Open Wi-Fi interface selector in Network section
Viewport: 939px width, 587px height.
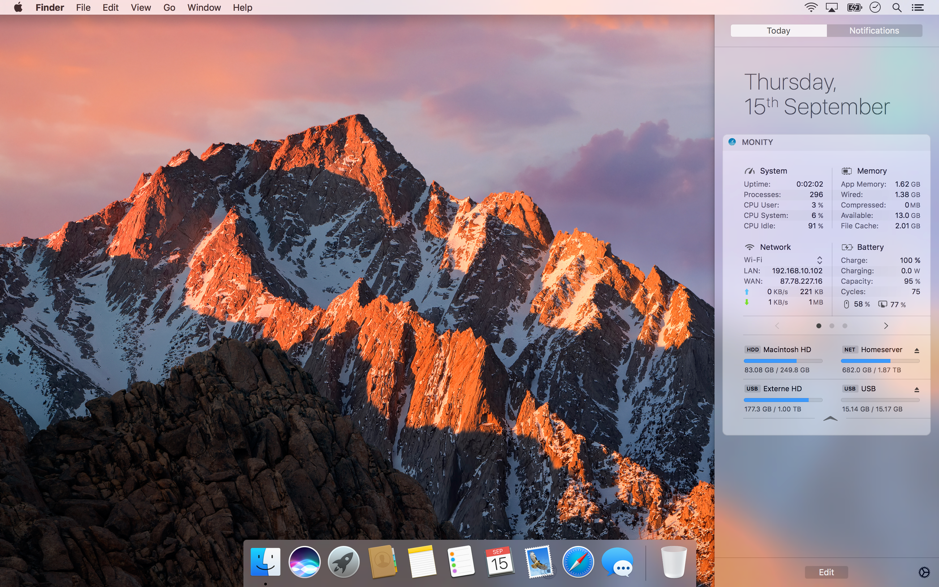819,260
